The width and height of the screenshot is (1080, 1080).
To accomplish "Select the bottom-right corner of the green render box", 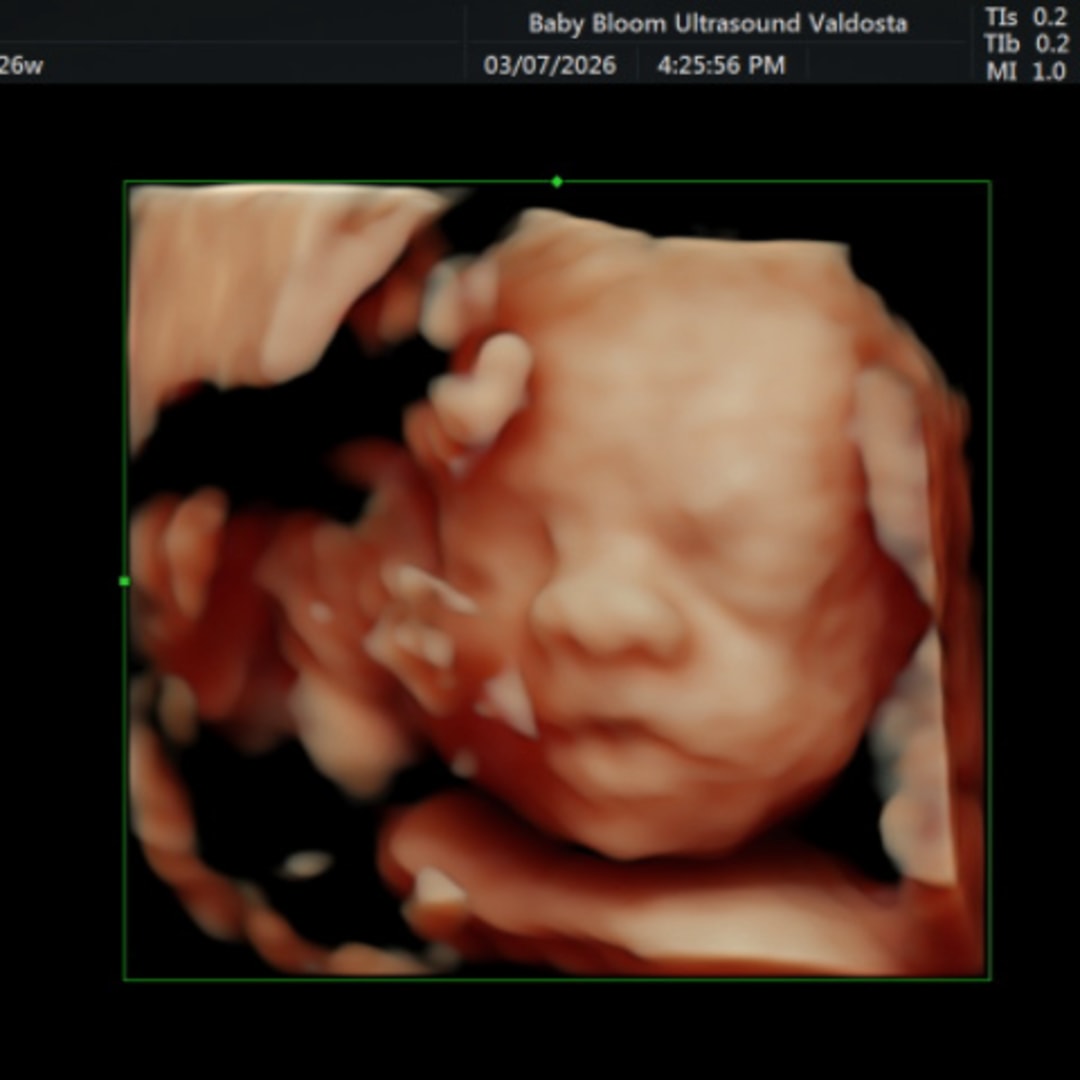I will coord(990,978).
